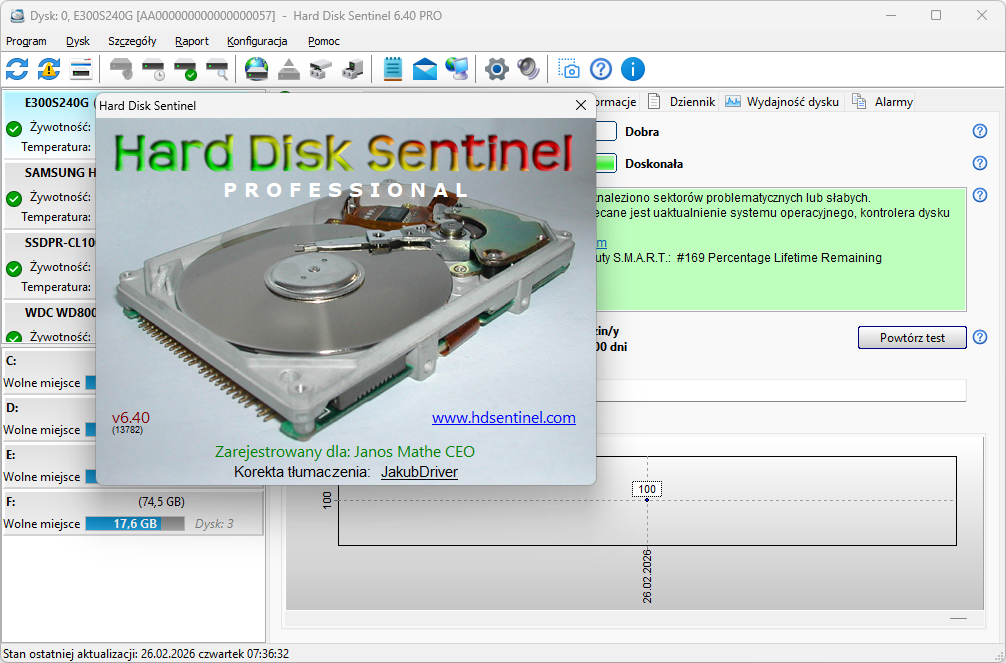The width and height of the screenshot is (1006, 663).
Task: Select the SSDPR-CL100 disk entry
Action: [x=49, y=265]
